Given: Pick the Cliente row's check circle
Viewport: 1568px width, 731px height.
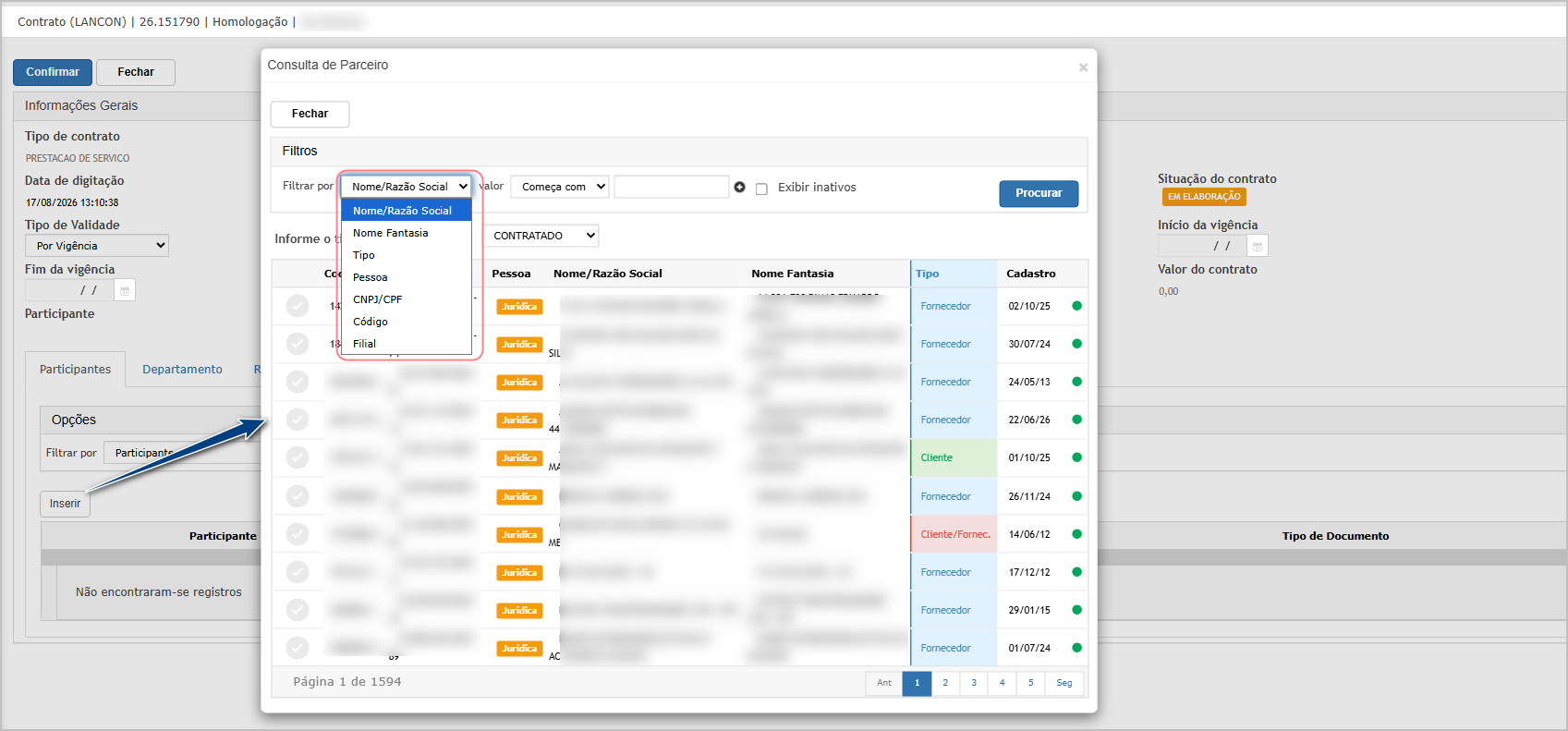Looking at the screenshot, I should (x=298, y=457).
